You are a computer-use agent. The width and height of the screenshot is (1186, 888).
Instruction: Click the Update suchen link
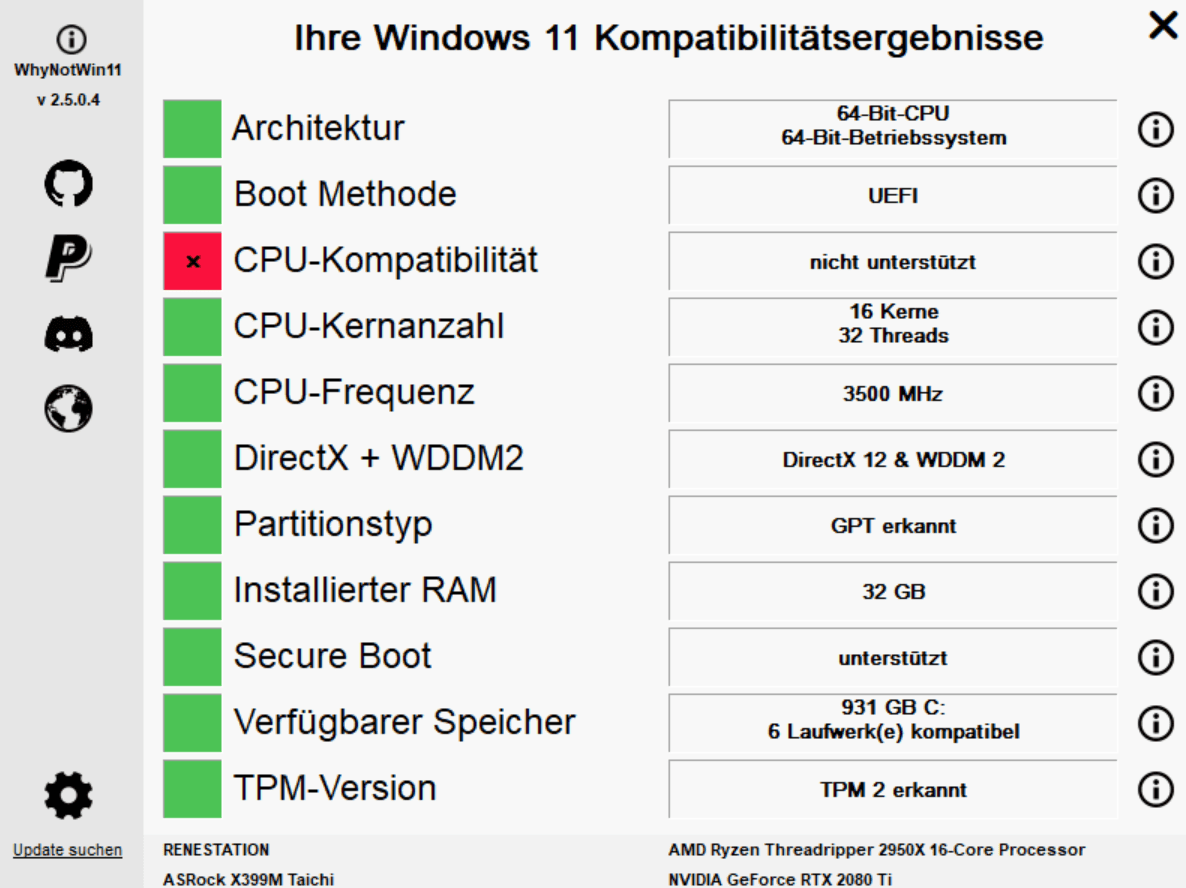67,850
